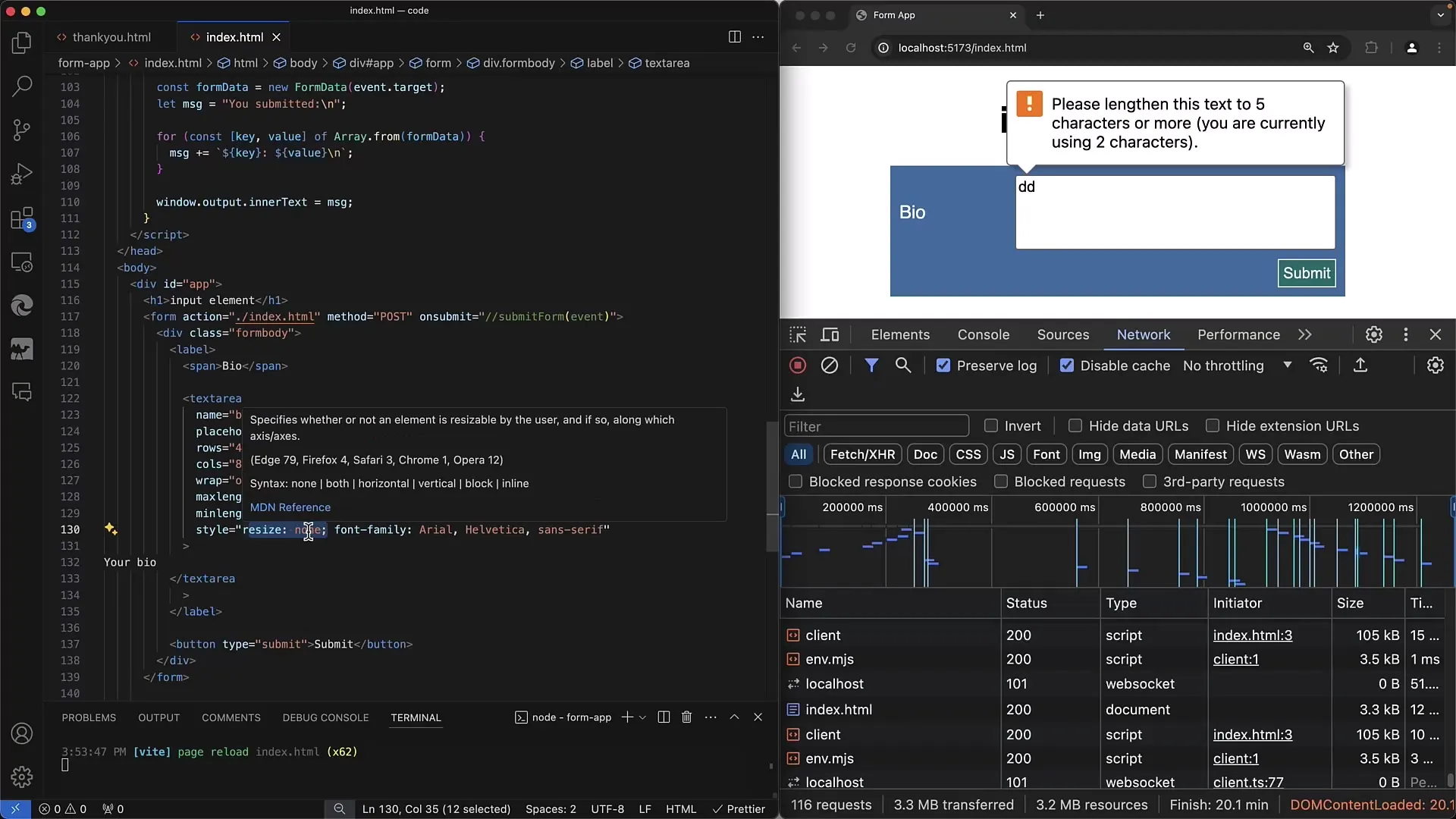
Task: Toggle the network filter funnel icon
Action: [x=871, y=366]
